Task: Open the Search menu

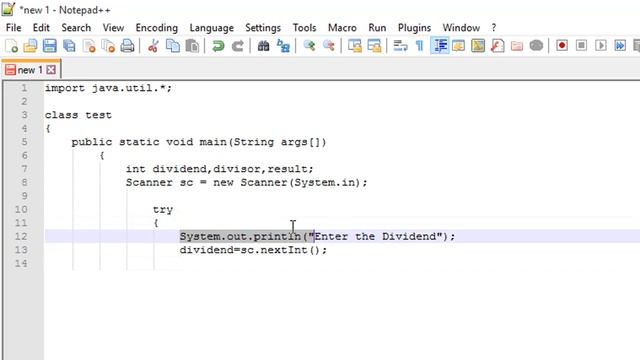Action: click(x=76, y=28)
